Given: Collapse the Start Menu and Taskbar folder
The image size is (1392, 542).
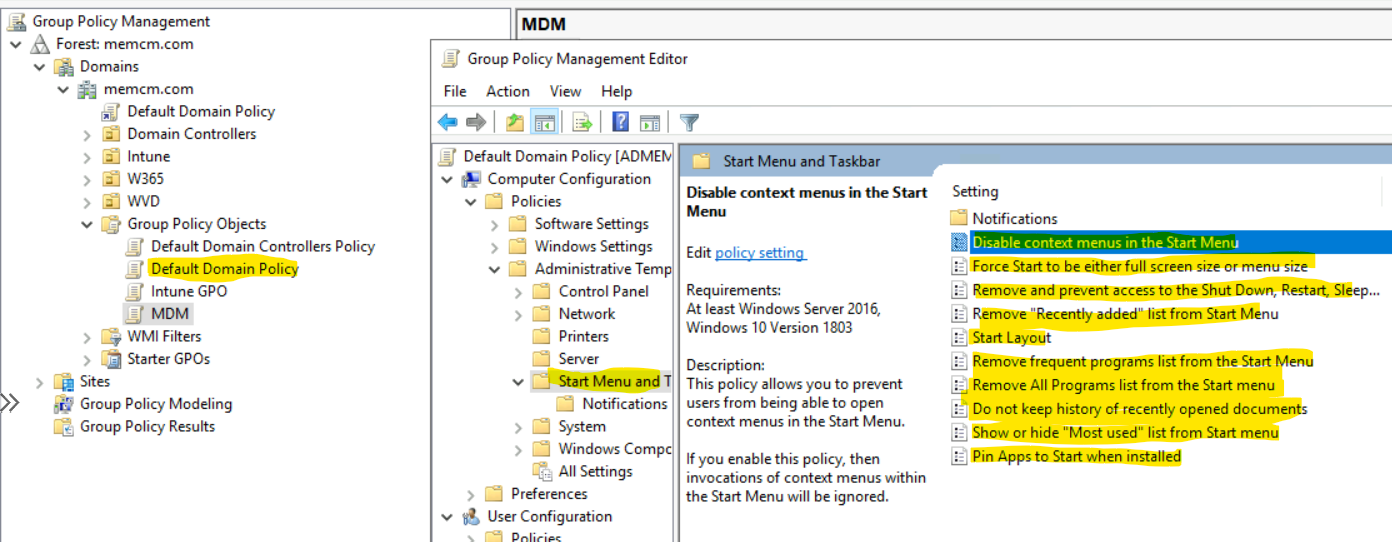Looking at the screenshot, I should pyautogui.click(x=518, y=381).
